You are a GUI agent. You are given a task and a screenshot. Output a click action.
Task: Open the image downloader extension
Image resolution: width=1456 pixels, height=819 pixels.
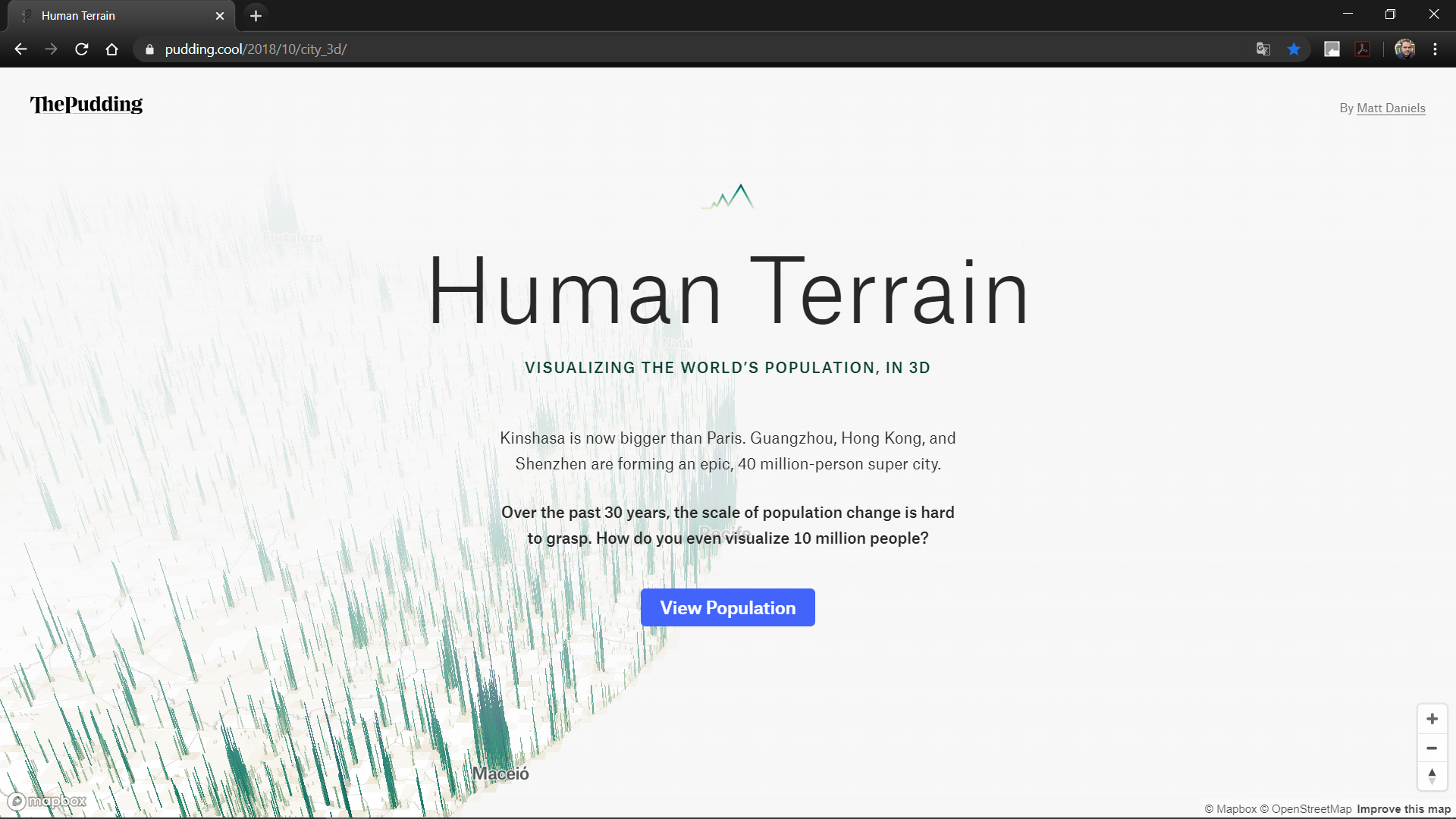(x=1332, y=49)
